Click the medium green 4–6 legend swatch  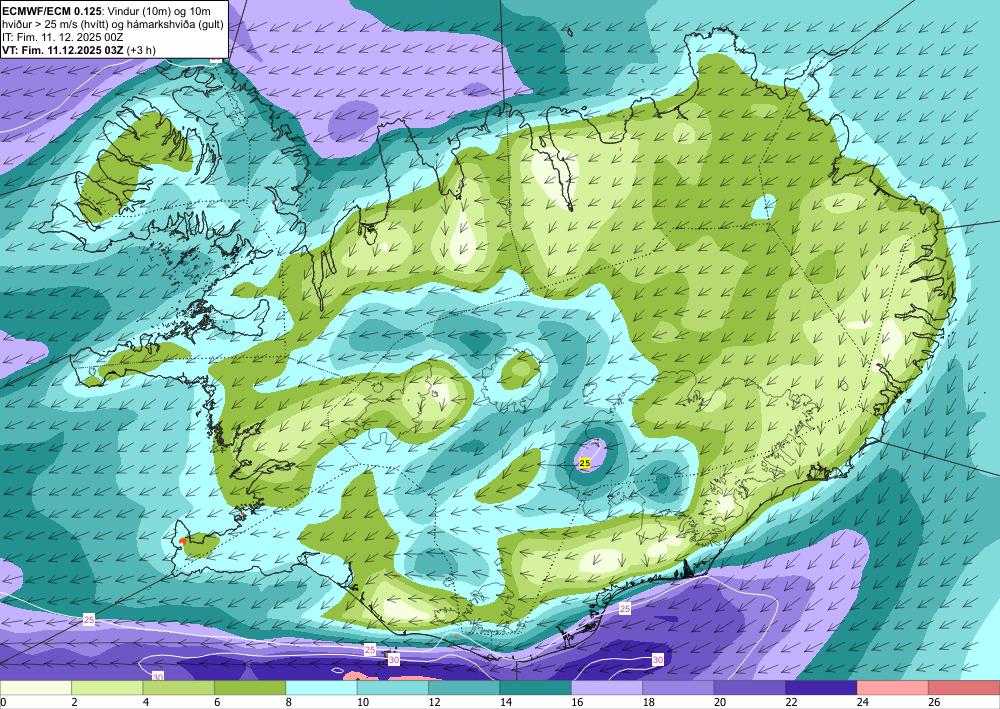(x=179, y=688)
